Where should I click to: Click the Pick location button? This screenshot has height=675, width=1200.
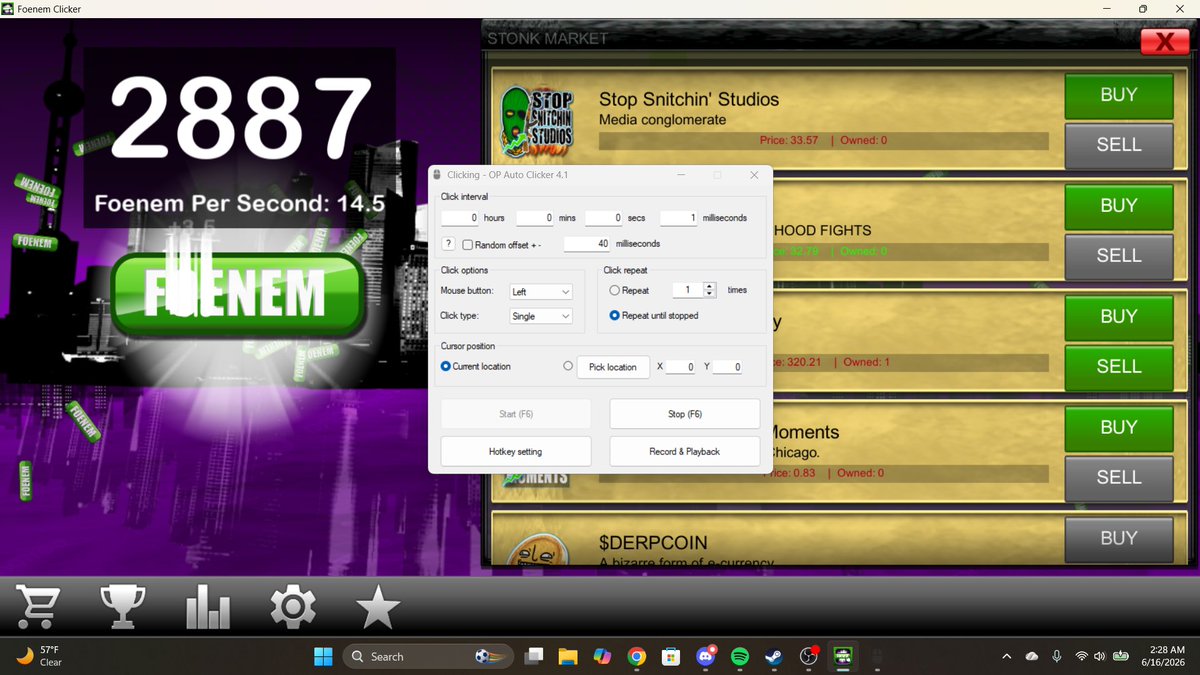[613, 367]
